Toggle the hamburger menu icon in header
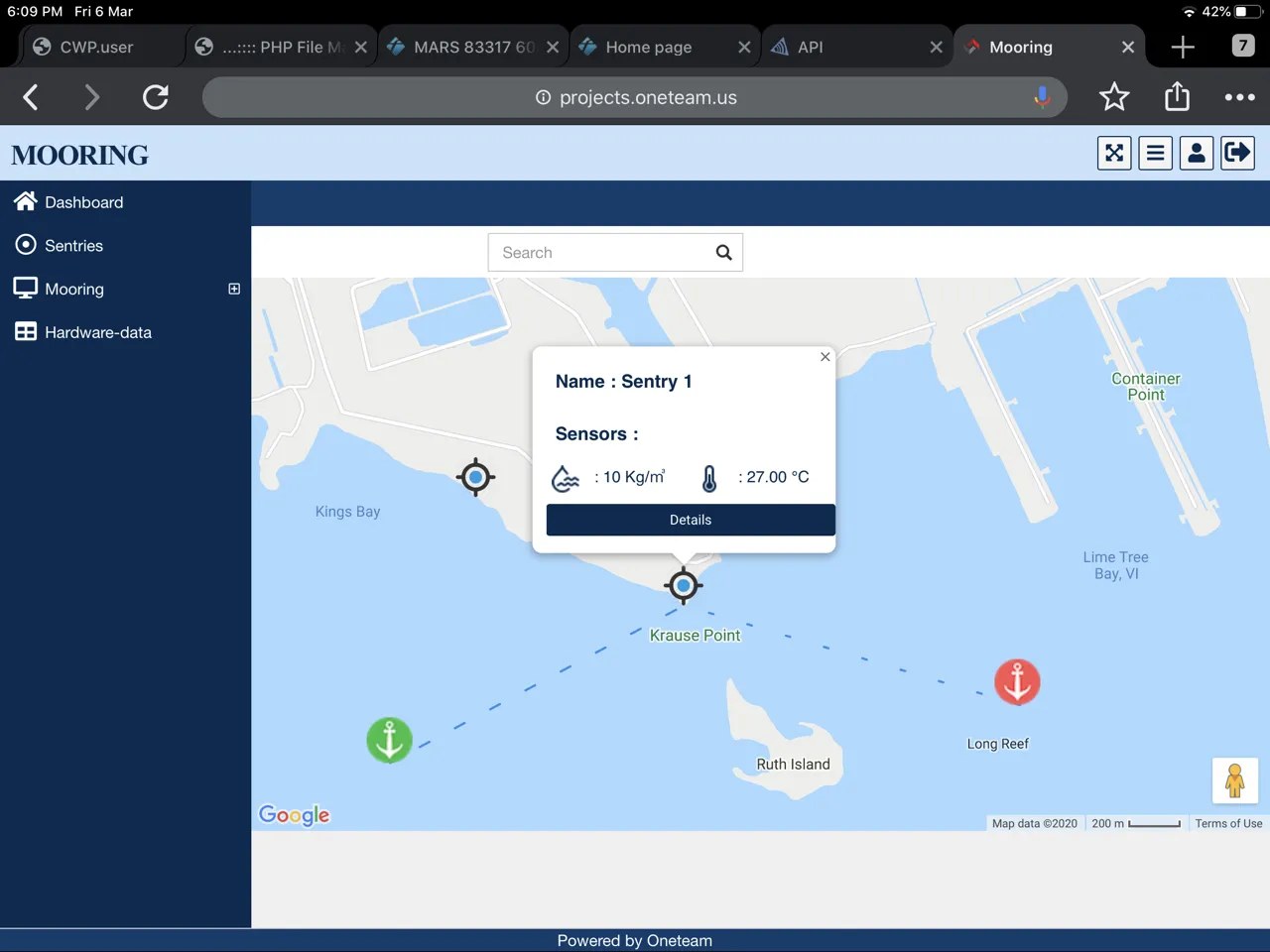This screenshot has width=1270, height=952. [1156, 153]
